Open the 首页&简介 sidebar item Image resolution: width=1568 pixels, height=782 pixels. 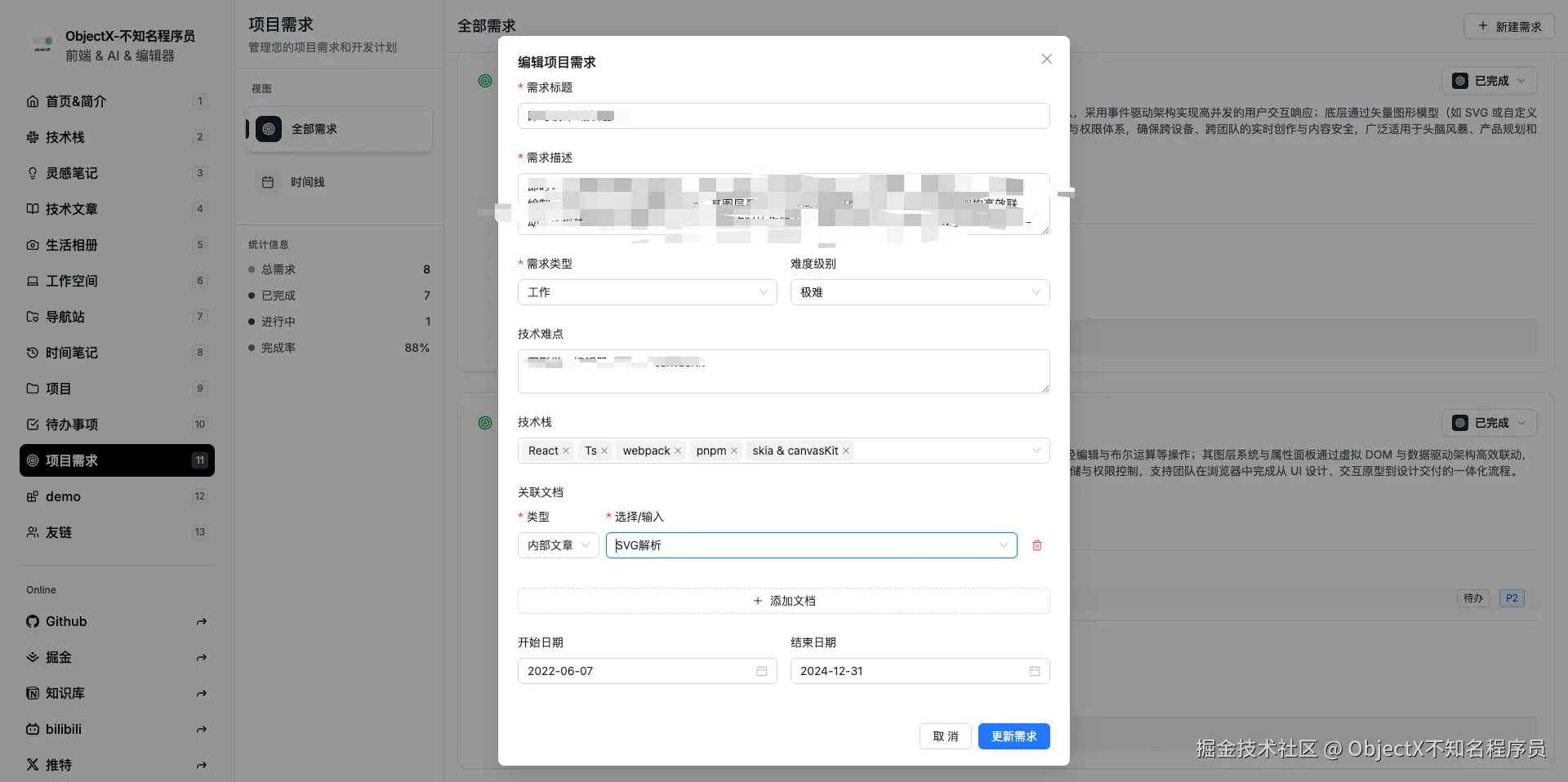[117, 101]
